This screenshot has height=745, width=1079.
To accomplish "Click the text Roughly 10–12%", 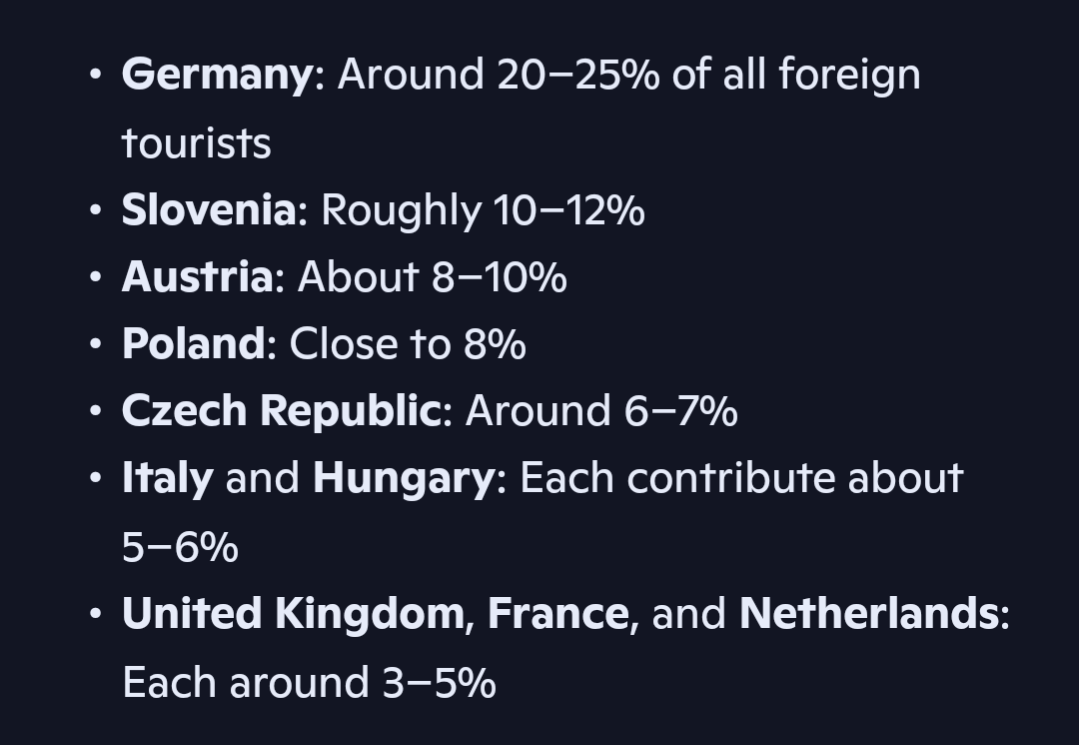I will (x=483, y=210).
